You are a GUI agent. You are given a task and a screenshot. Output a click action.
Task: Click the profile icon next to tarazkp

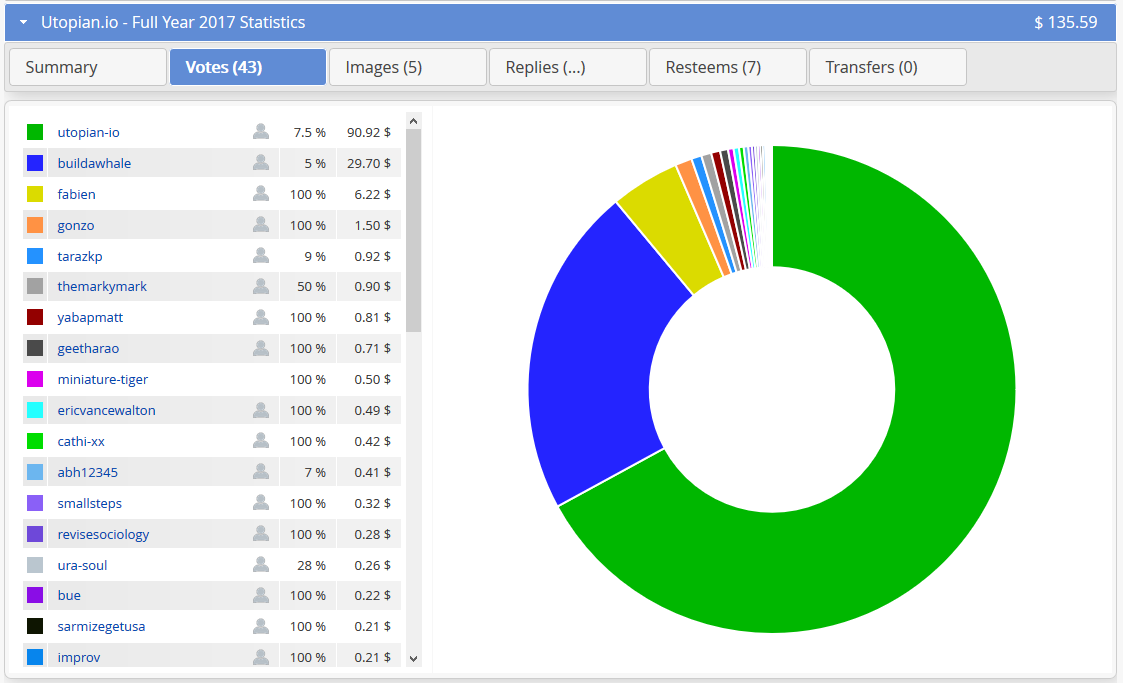click(261, 256)
